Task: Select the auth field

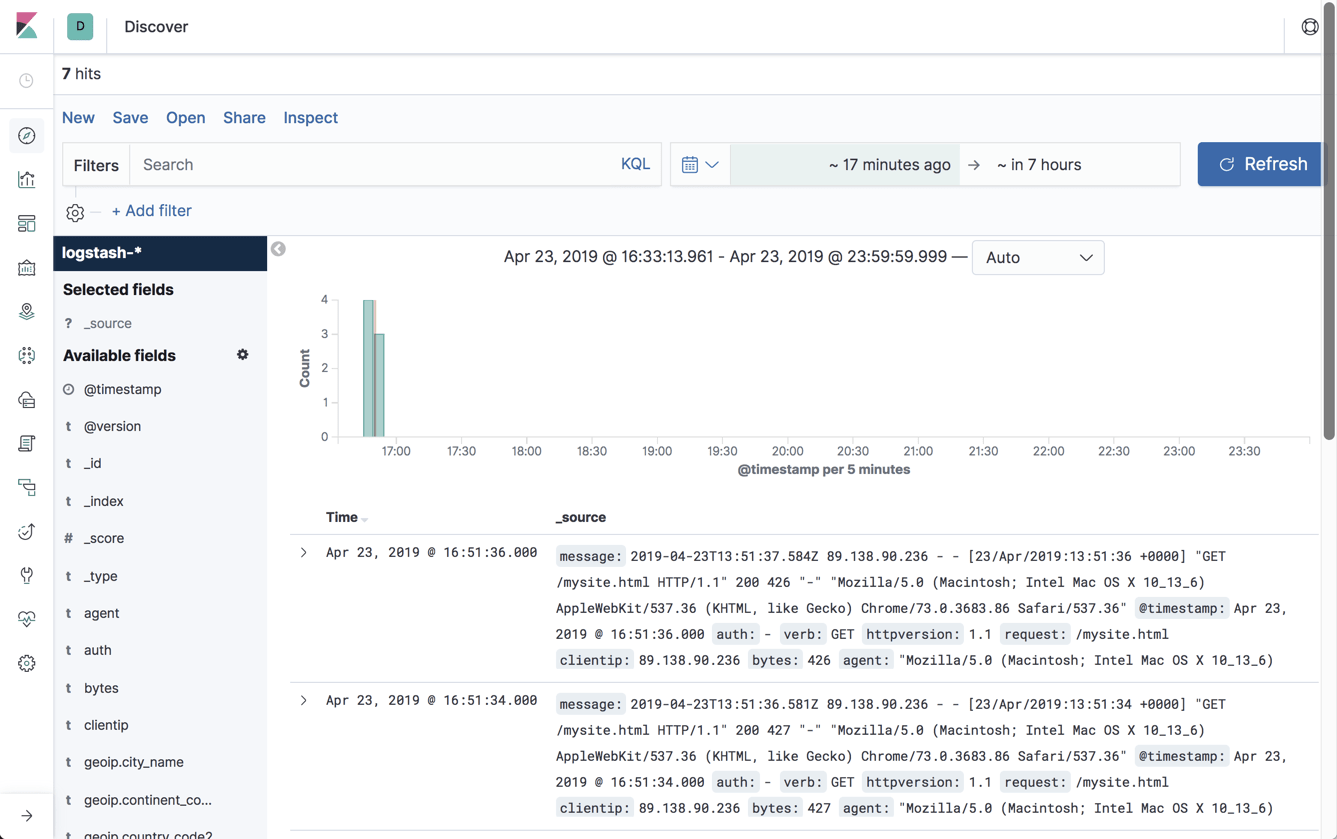Action: tap(97, 651)
